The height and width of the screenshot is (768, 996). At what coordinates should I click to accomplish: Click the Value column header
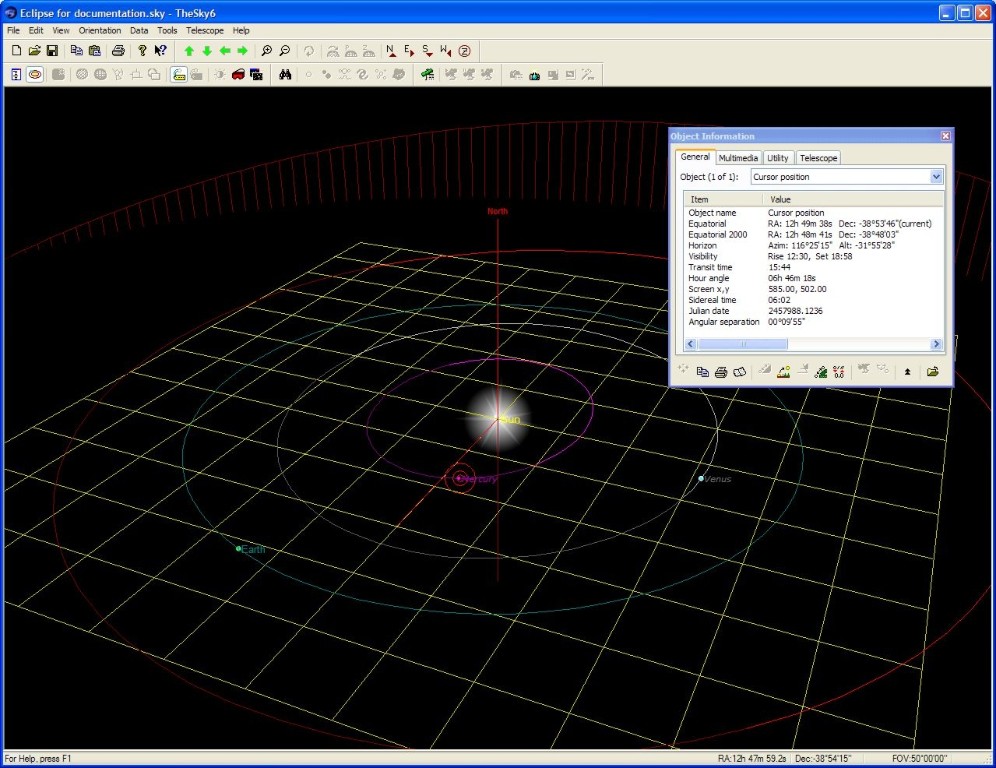[x=853, y=199]
